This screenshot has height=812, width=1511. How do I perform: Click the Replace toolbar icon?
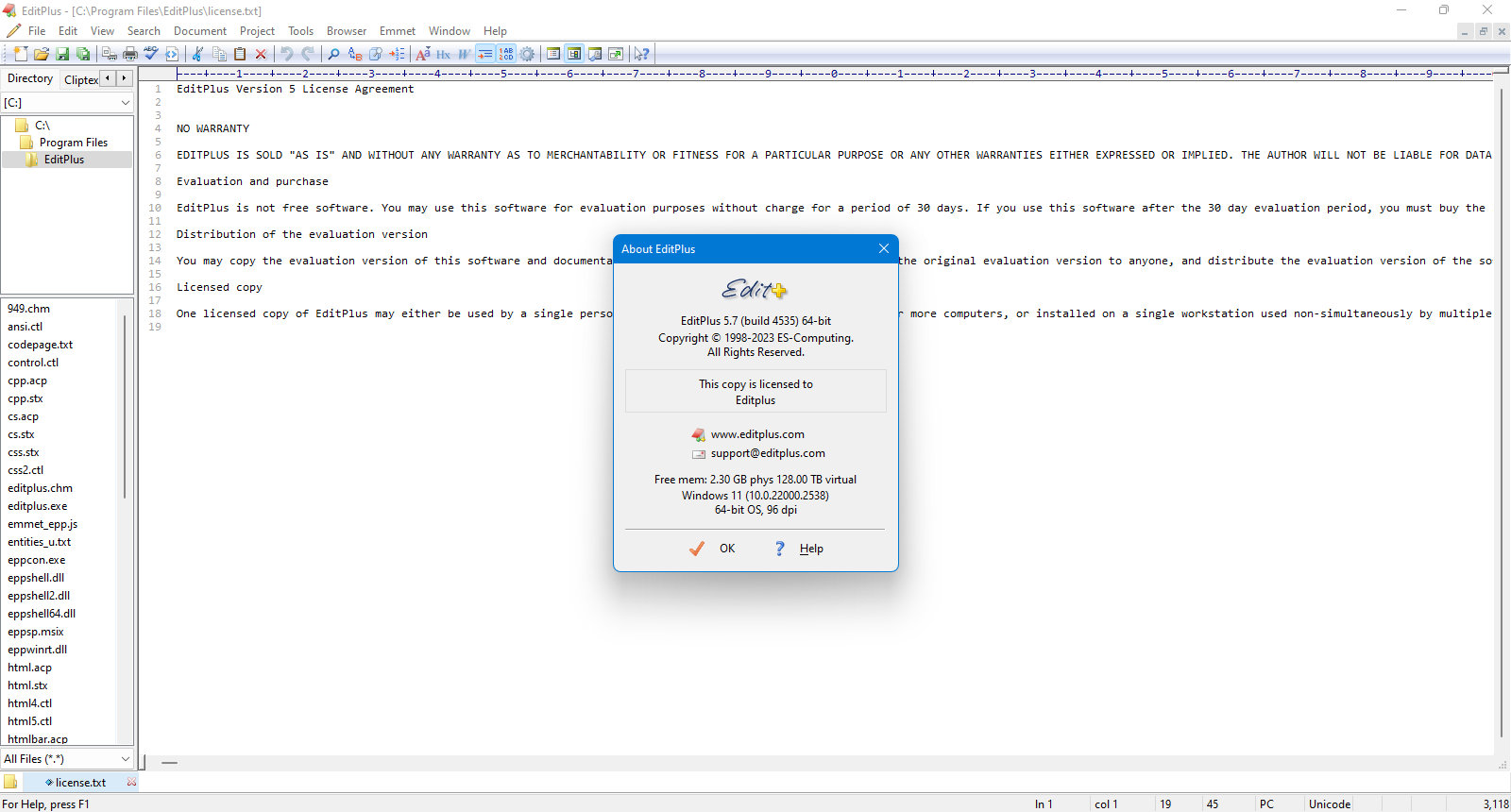click(355, 54)
